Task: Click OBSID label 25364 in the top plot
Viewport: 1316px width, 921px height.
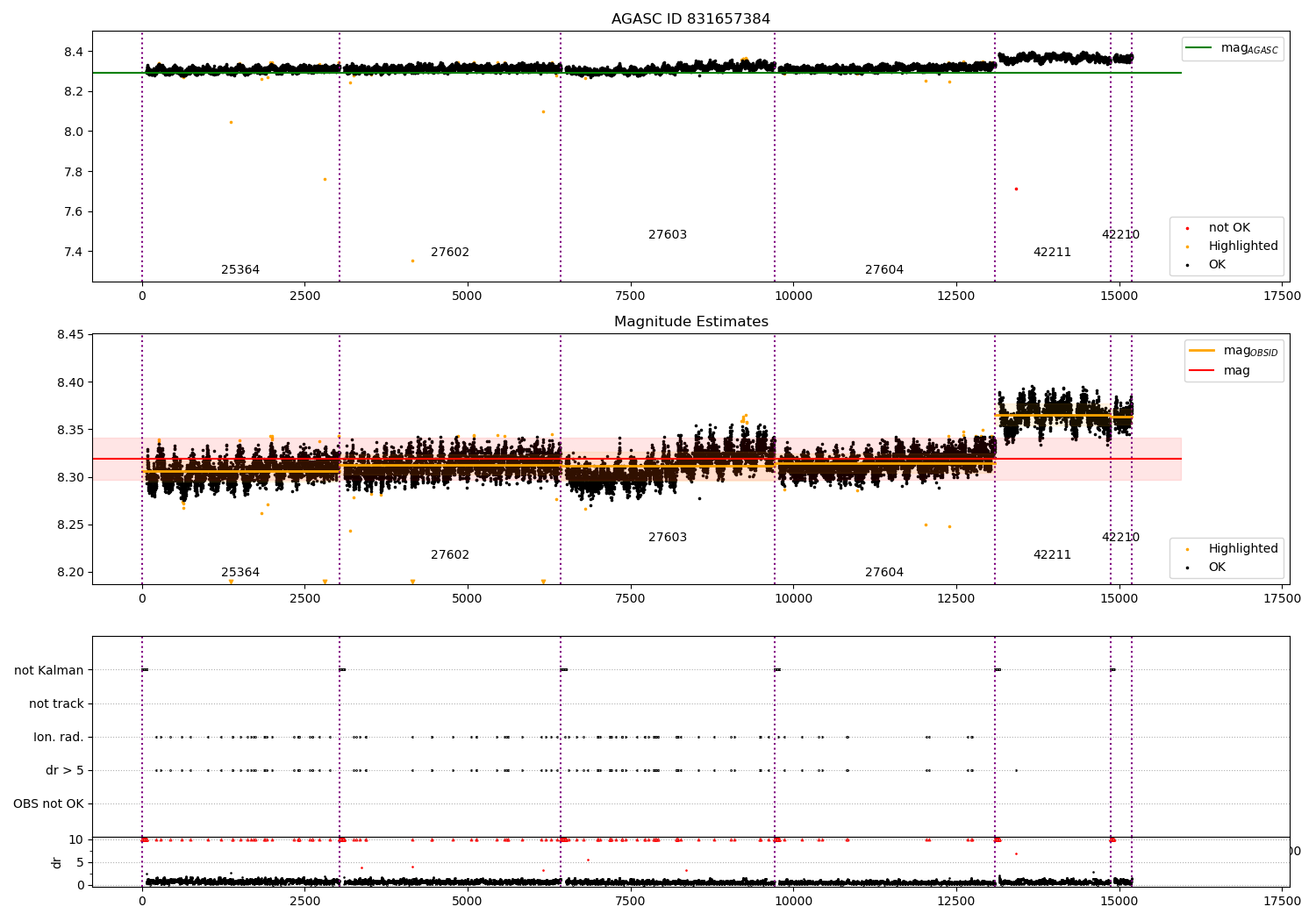Action: coord(240,270)
